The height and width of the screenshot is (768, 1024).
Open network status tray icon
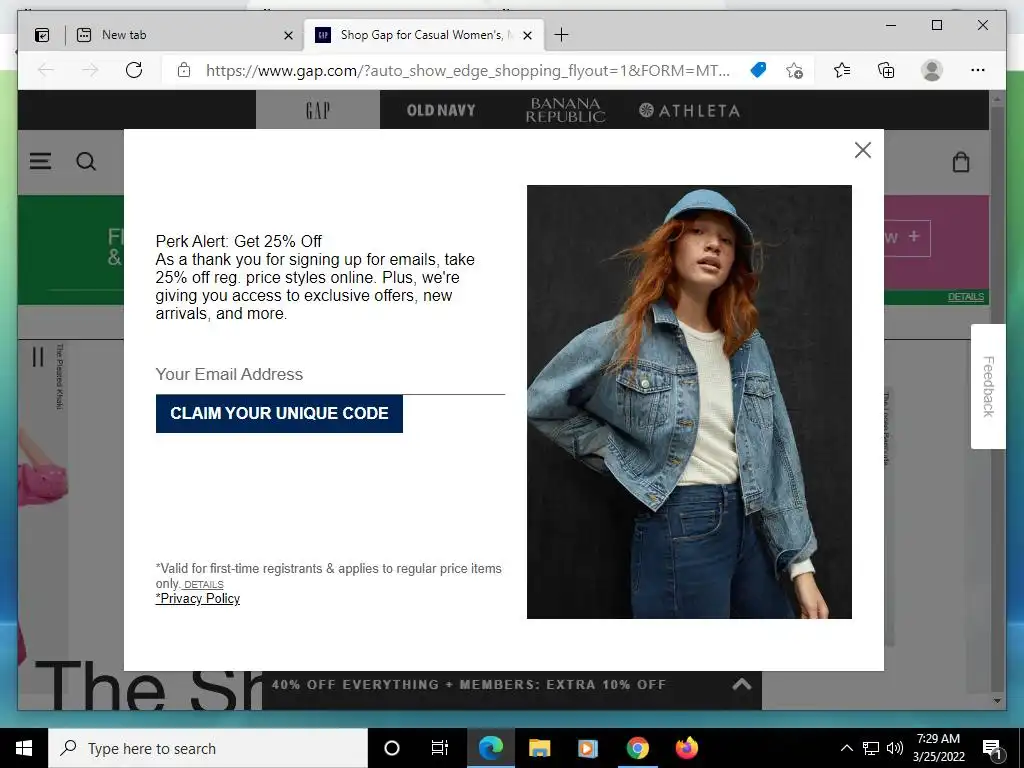[871, 748]
